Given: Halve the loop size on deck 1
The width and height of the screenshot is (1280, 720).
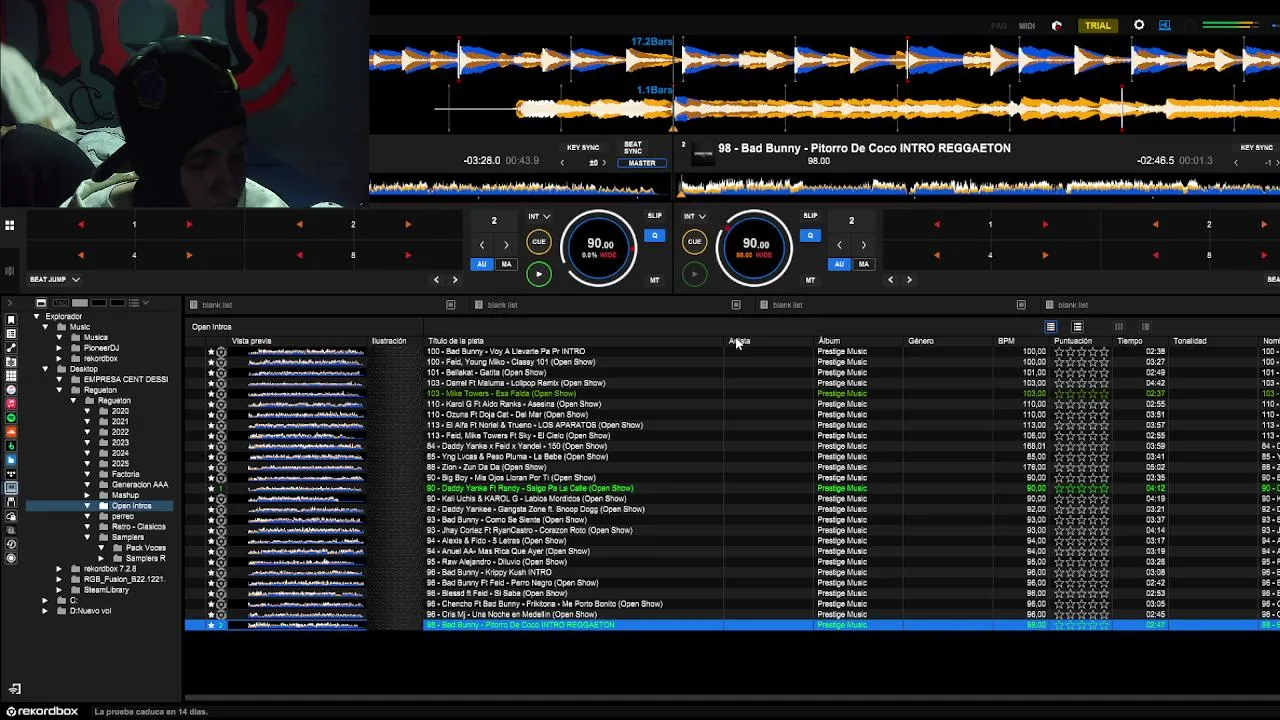Looking at the screenshot, I should pyautogui.click(x=482, y=244).
